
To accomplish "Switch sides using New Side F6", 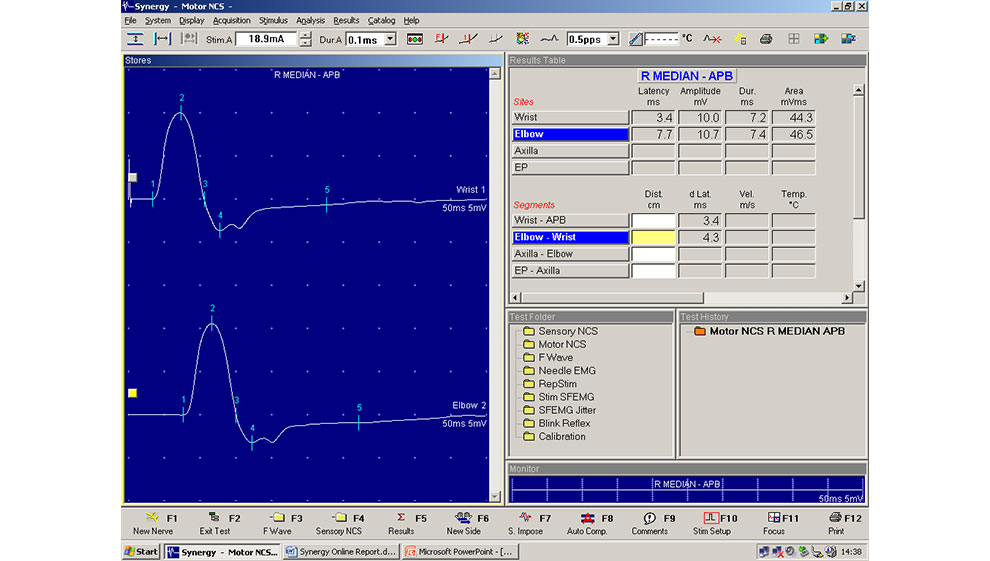I will (x=463, y=518).
